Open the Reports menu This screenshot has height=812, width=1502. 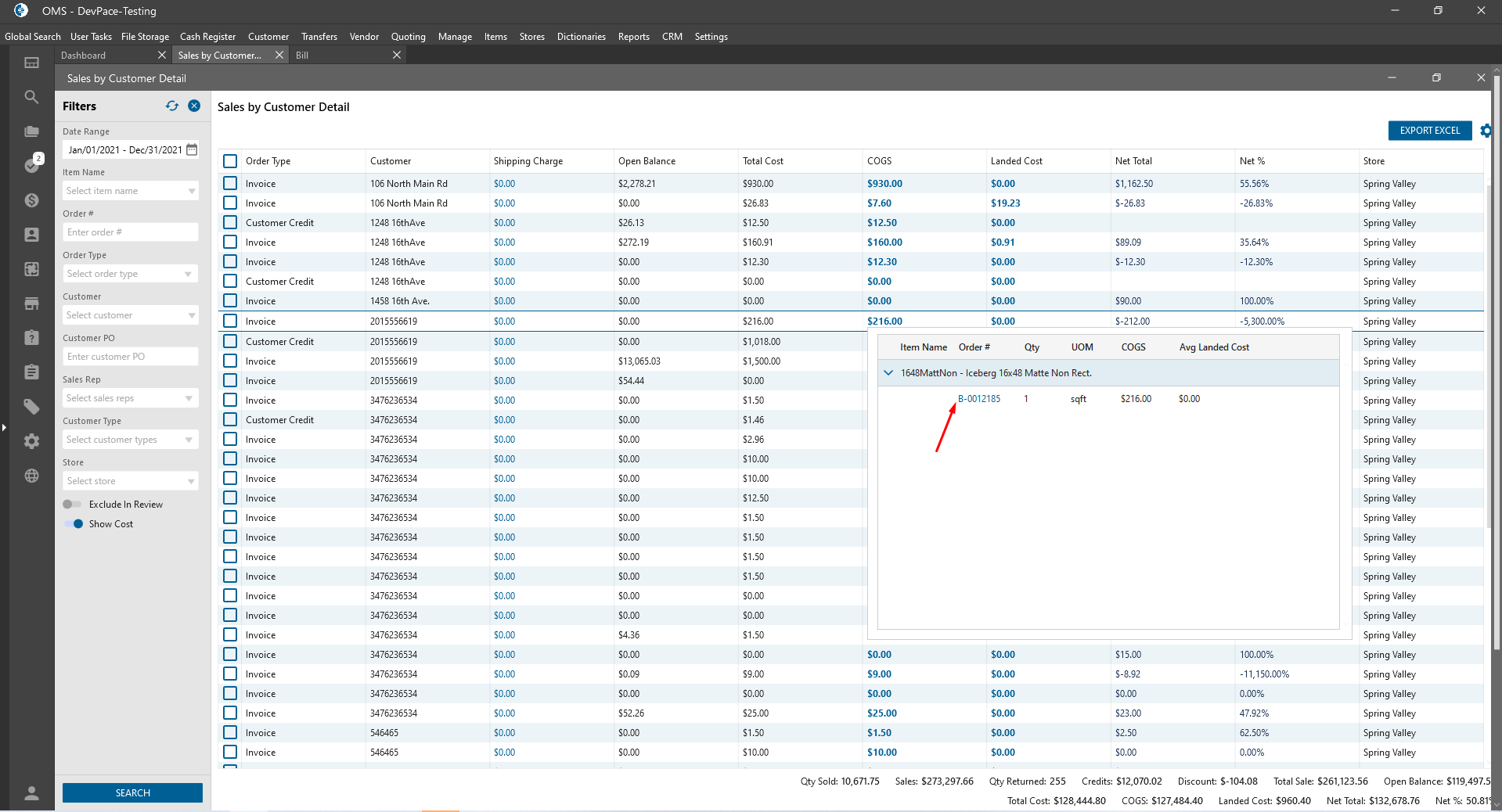(x=633, y=37)
